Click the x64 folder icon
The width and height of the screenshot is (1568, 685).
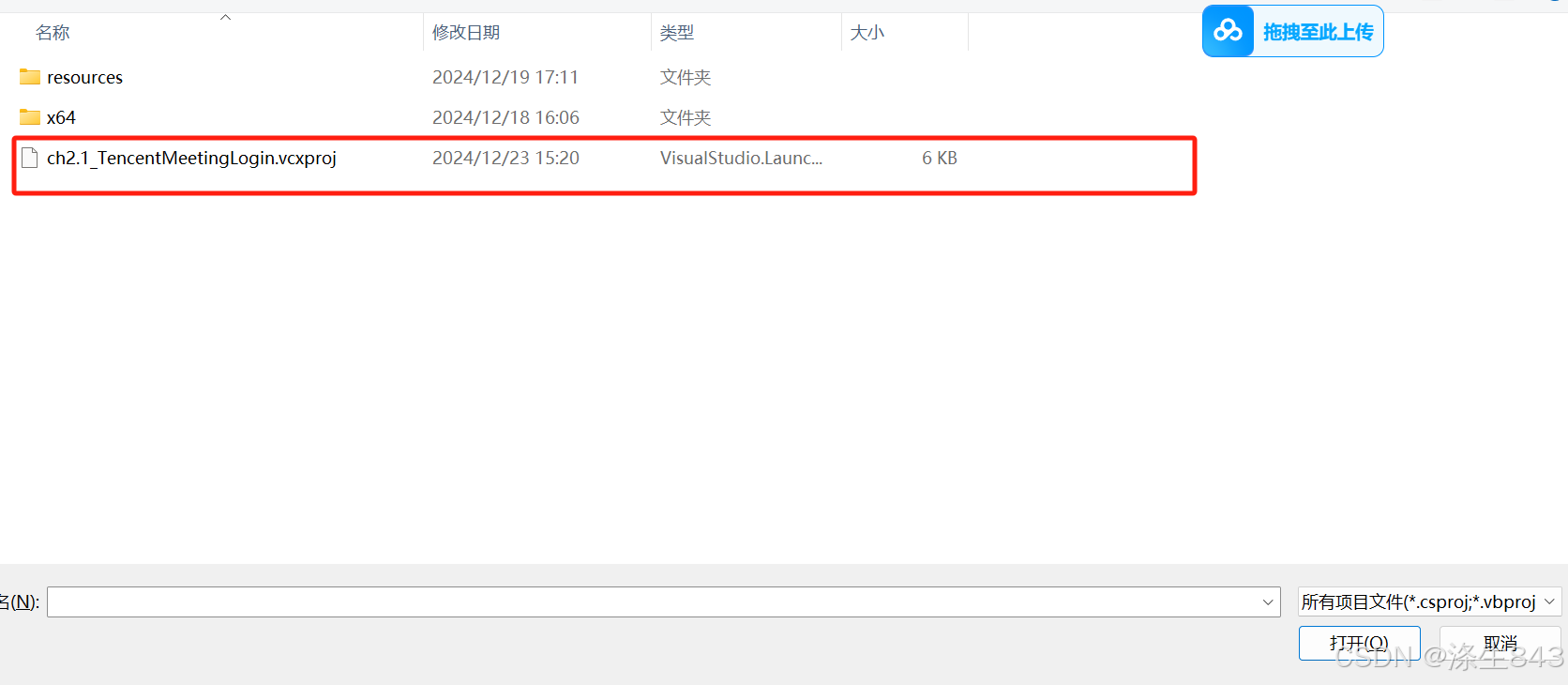30,117
